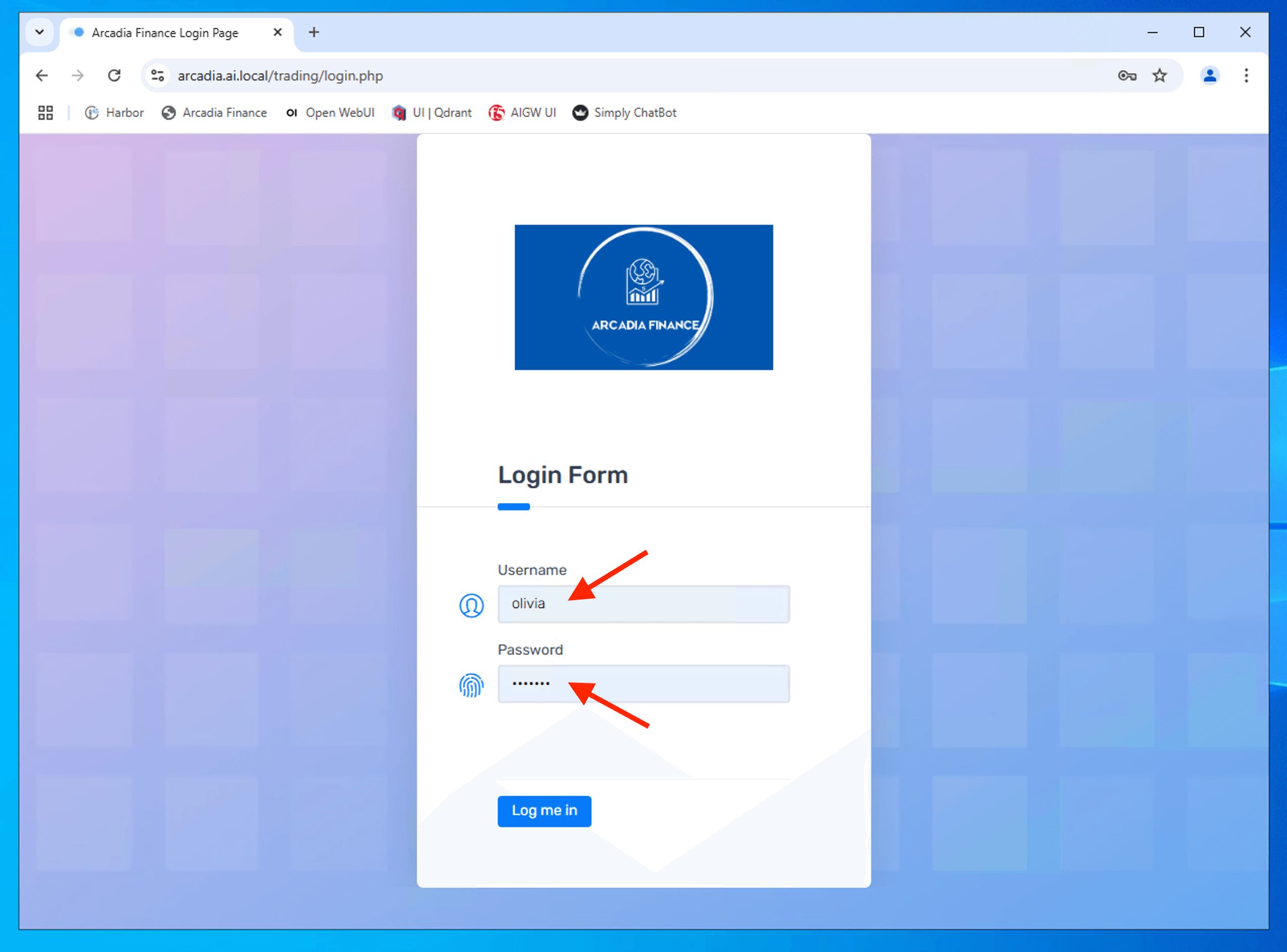Open the Chrome profile avatar
1287x952 pixels.
(x=1209, y=76)
